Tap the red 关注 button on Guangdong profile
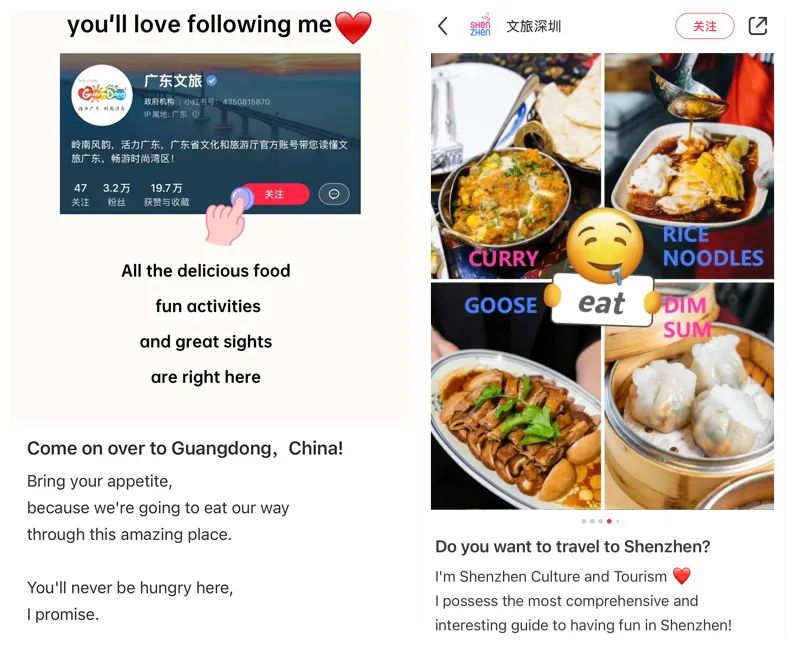The height and width of the screenshot is (647, 795). (x=275, y=194)
